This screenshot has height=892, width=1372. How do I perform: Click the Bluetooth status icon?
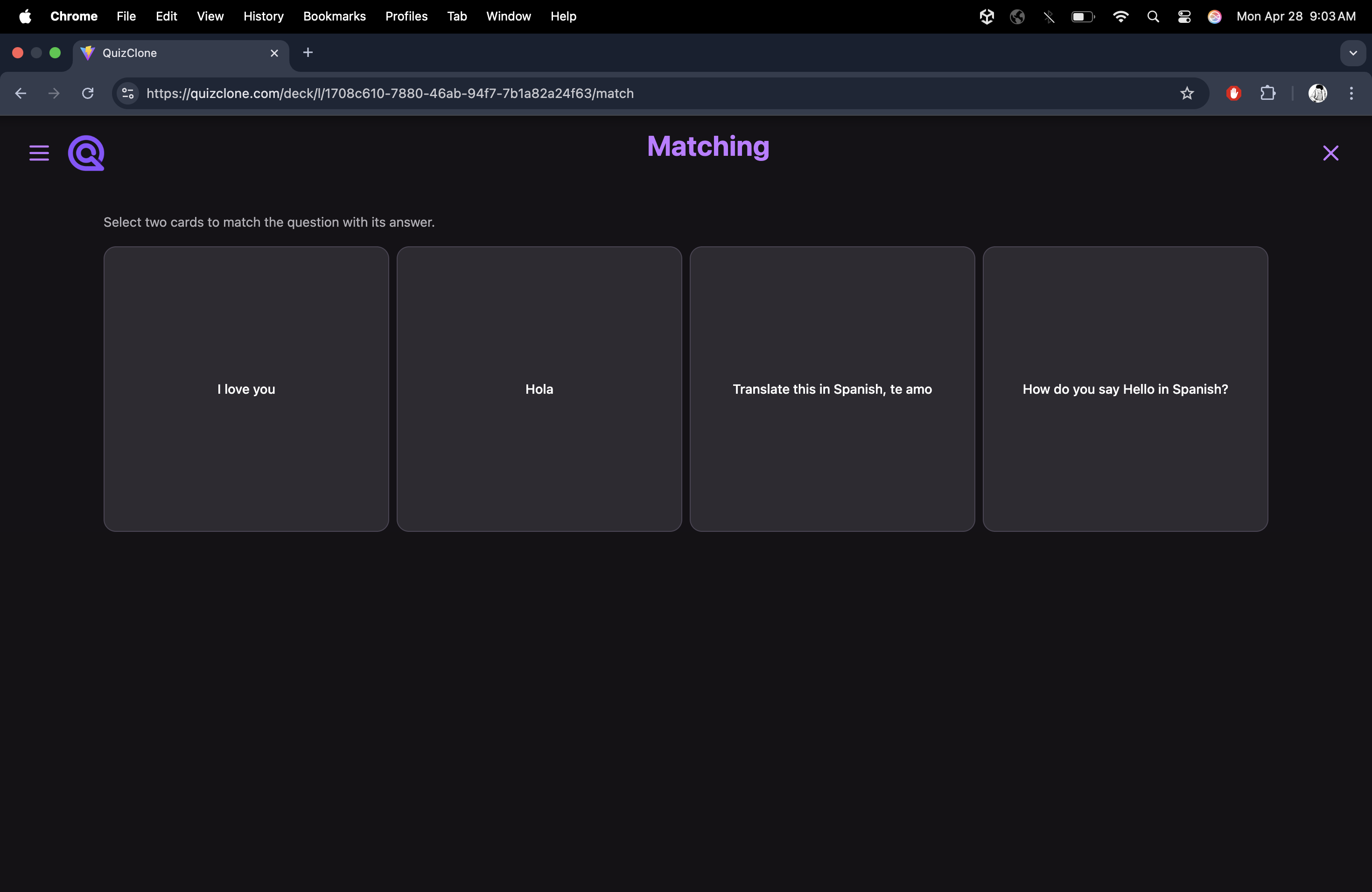(1049, 17)
